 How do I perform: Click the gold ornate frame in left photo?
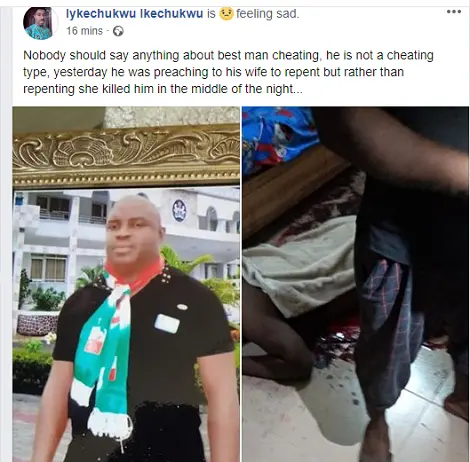coord(126,153)
